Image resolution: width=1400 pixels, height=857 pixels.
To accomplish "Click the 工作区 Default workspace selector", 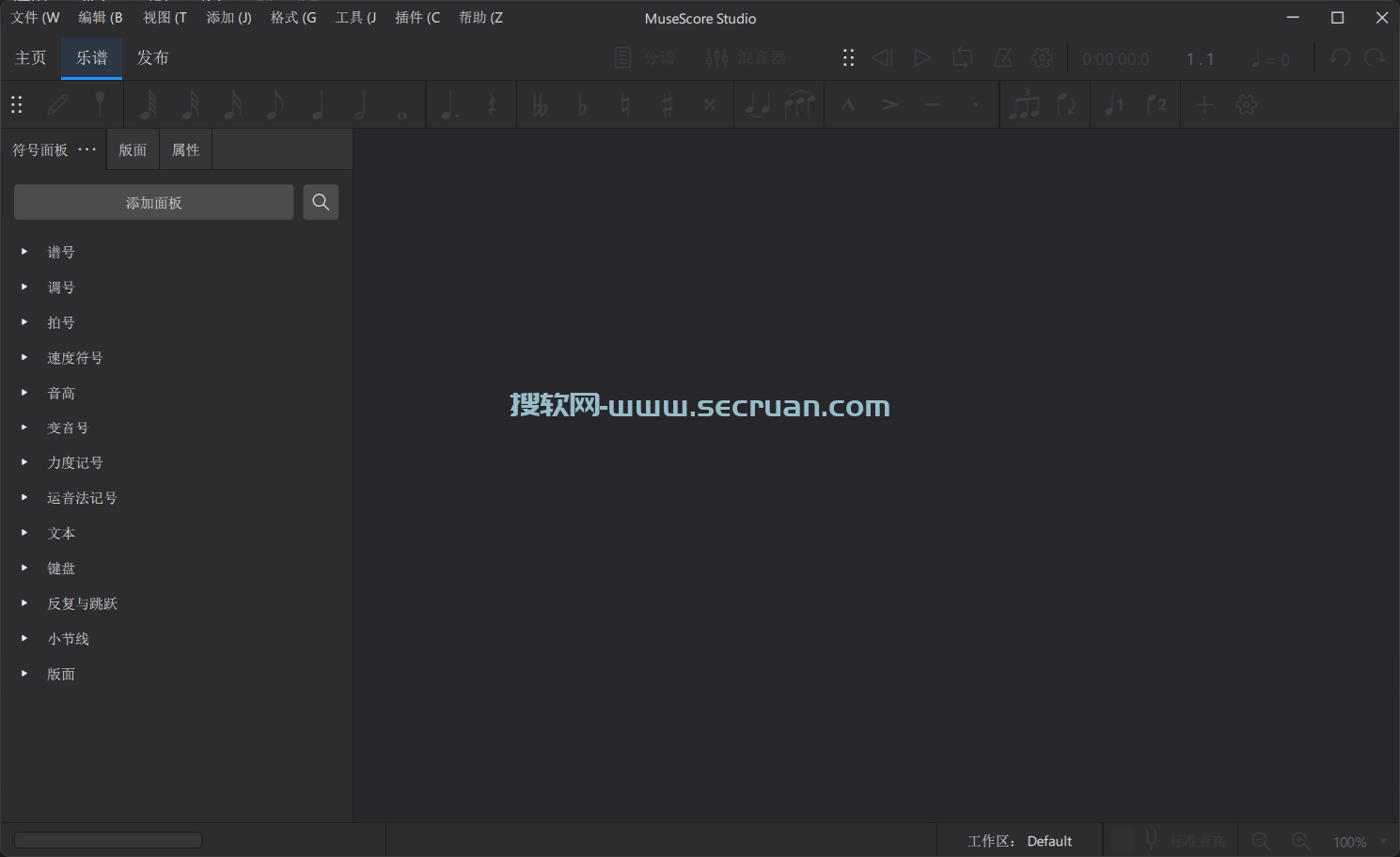I will [x=1020, y=841].
